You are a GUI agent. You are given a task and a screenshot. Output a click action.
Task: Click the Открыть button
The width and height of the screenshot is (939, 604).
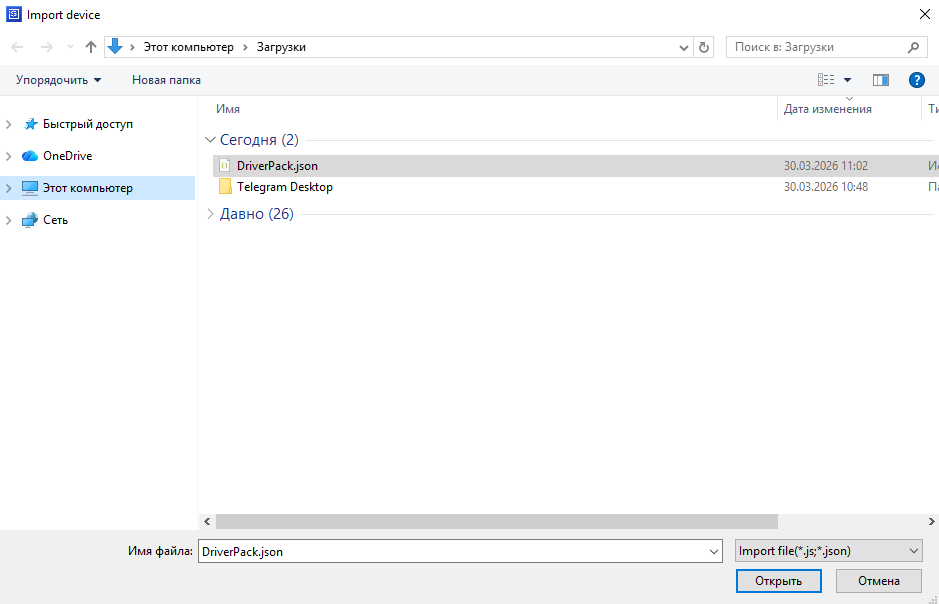[x=779, y=581]
